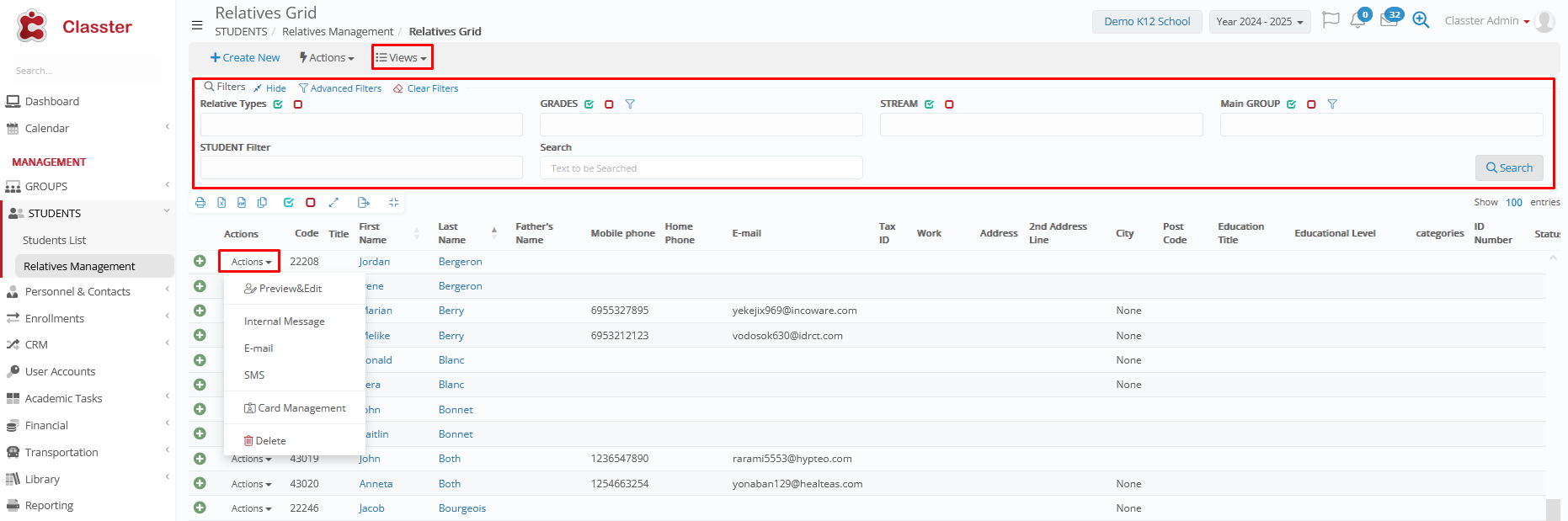Open the Views dropdown
The width and height of the screenshot is (1568, 521).
(402, 57)
